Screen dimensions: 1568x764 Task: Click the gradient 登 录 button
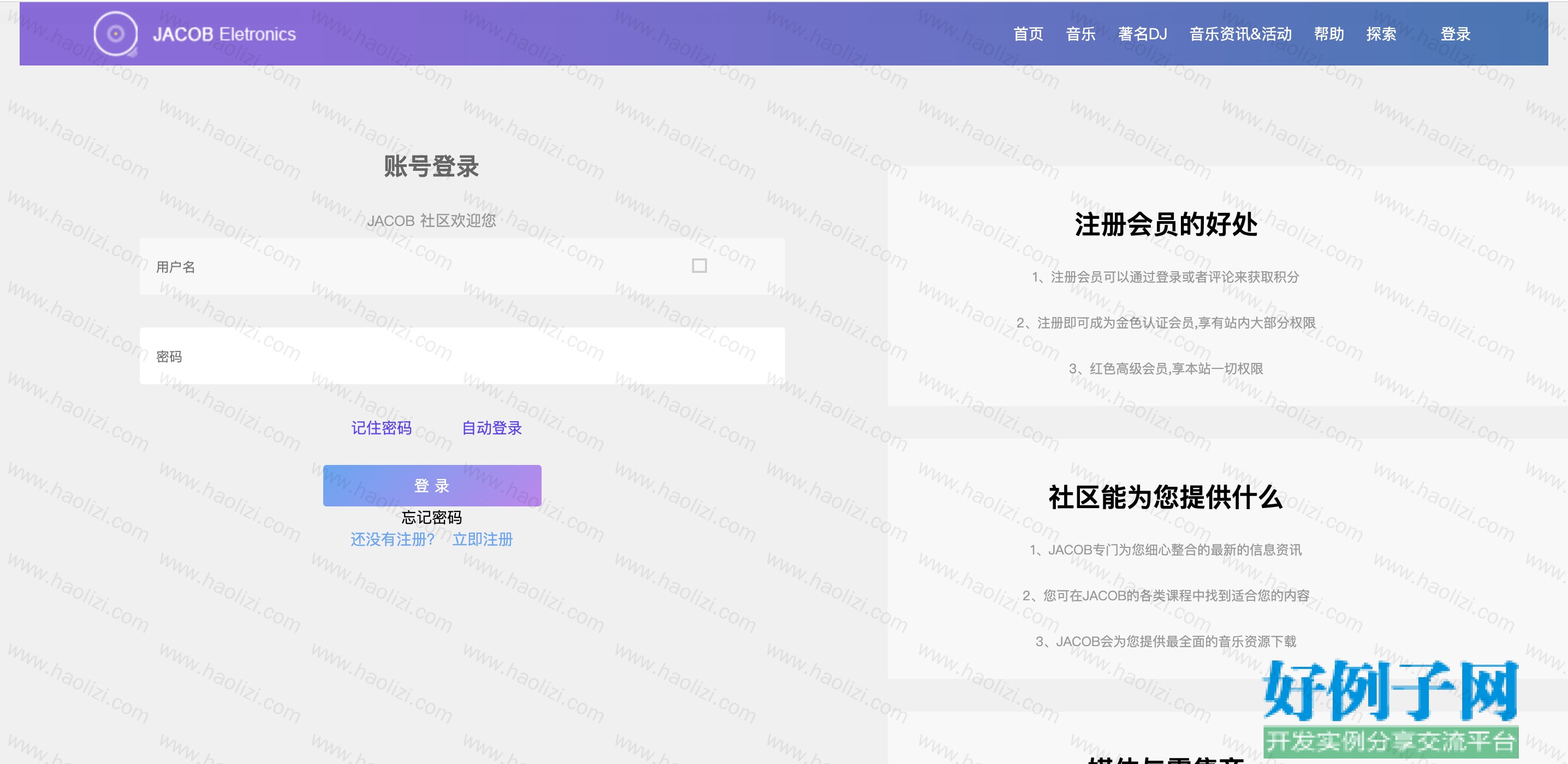(x=432, y=485)
